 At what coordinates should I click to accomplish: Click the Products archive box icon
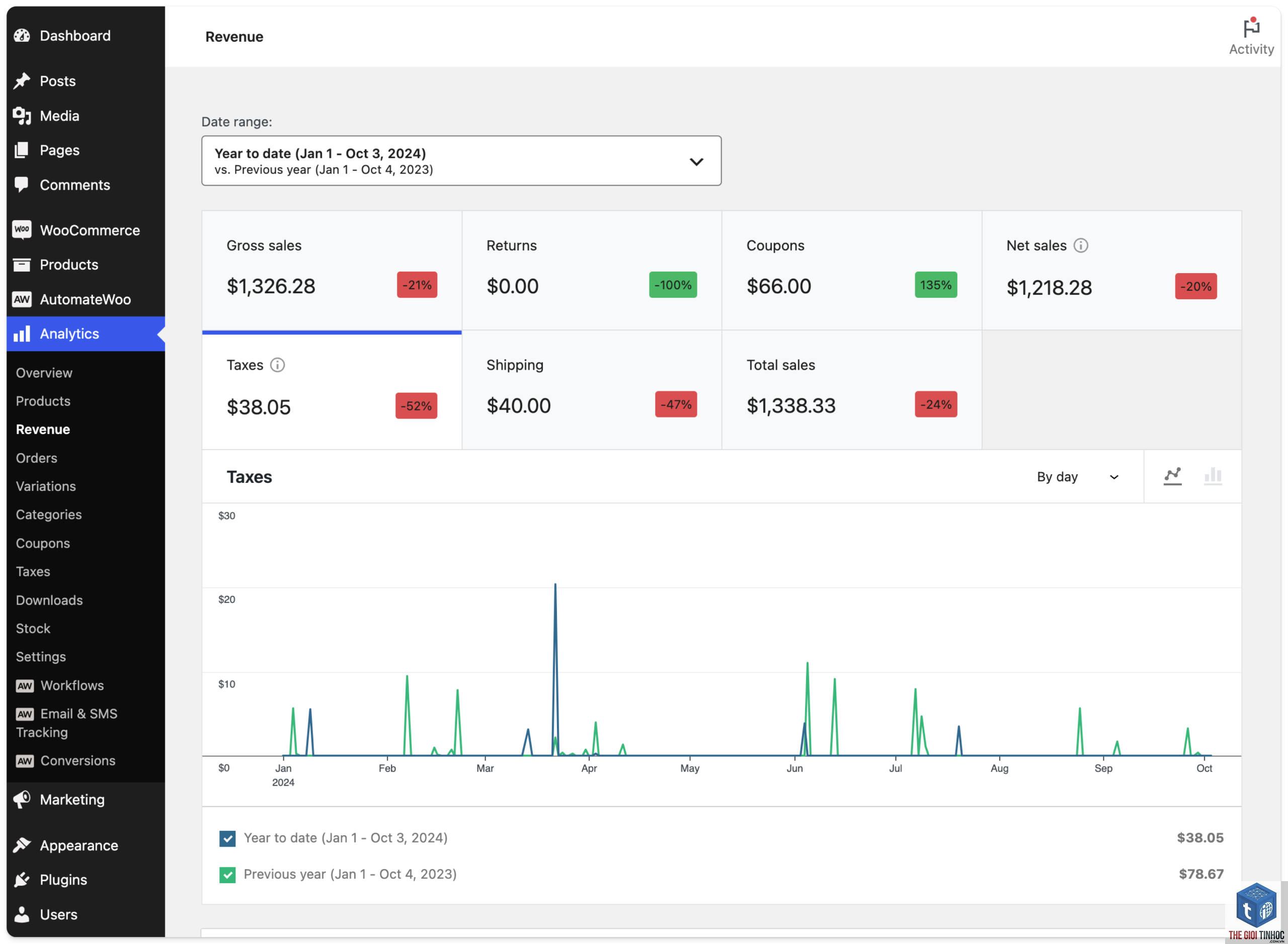[22, 265]
